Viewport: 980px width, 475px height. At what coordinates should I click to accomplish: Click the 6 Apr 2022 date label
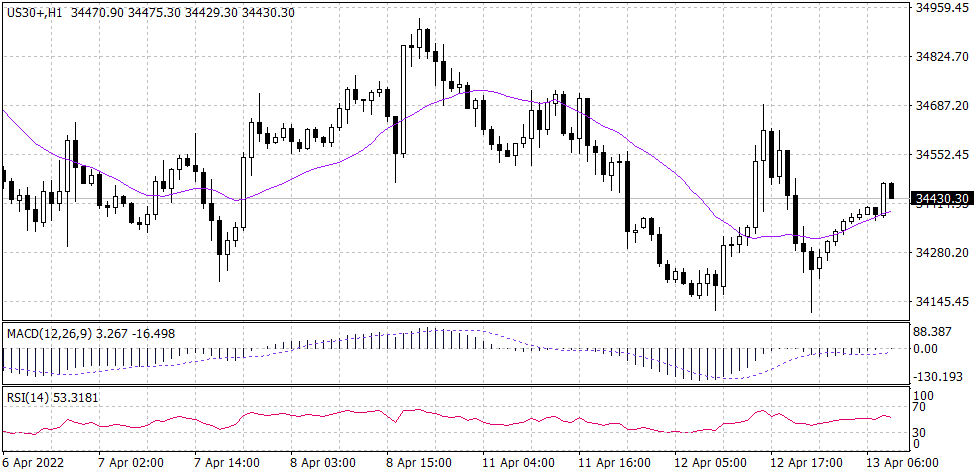[x=37, y=463]
